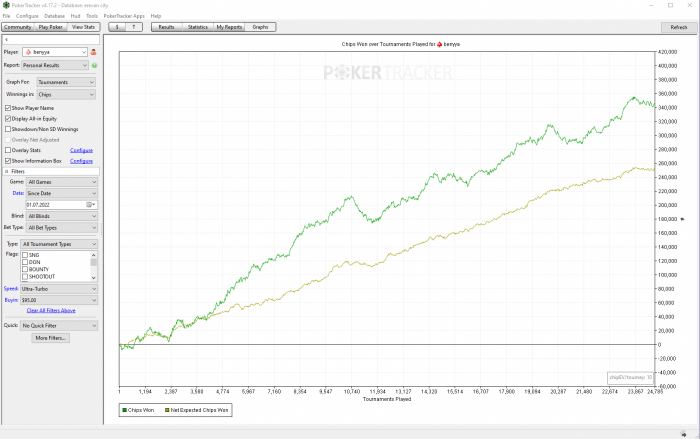Viewport: 700px width, 439px height.
Task: Open the Graphs tab
Action: (x=260, y=27)
